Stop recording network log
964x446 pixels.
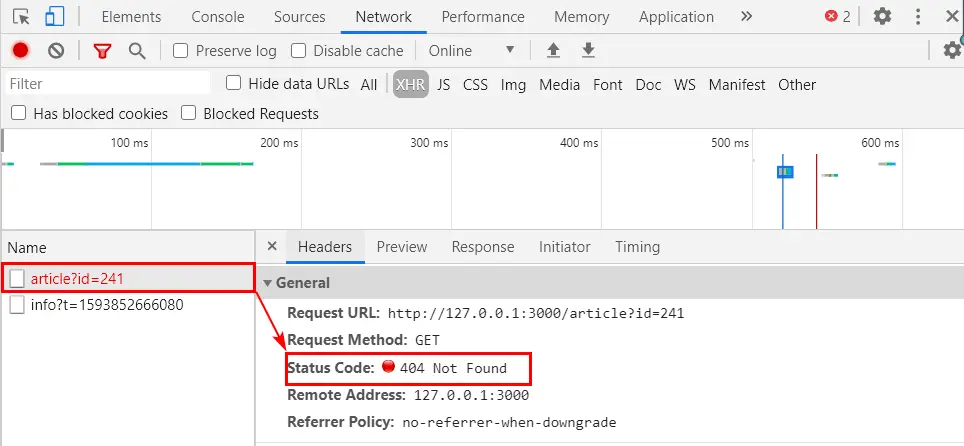coord(21,51)
